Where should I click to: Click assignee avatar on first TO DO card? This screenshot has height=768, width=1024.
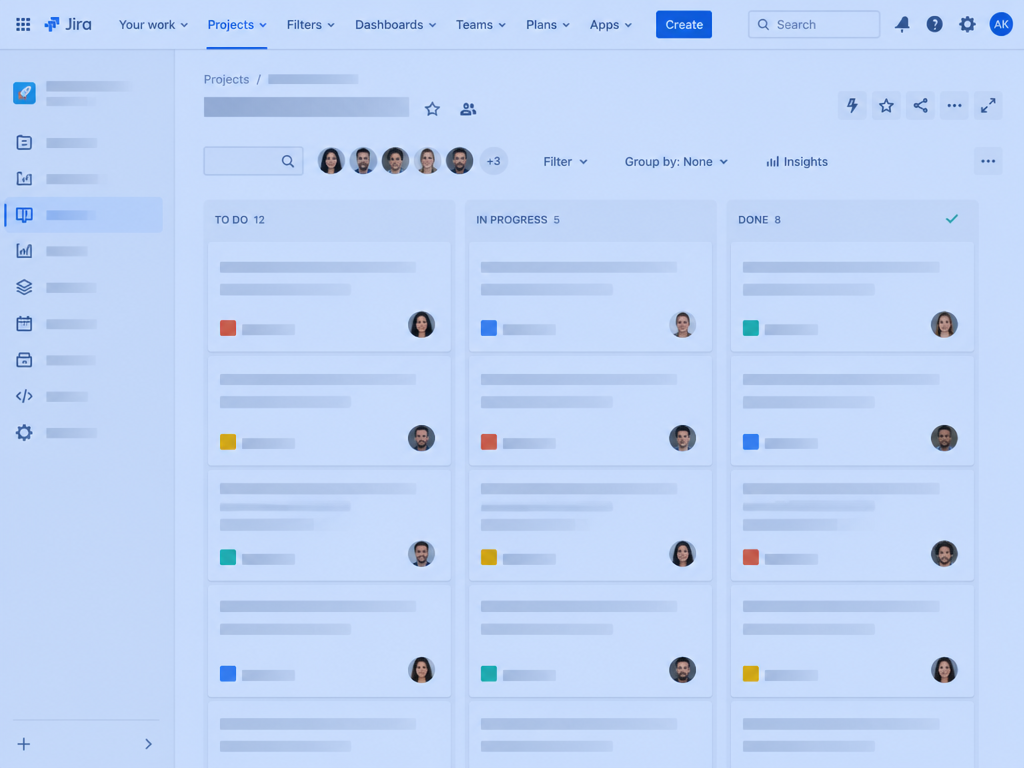(x=421, y=325)
